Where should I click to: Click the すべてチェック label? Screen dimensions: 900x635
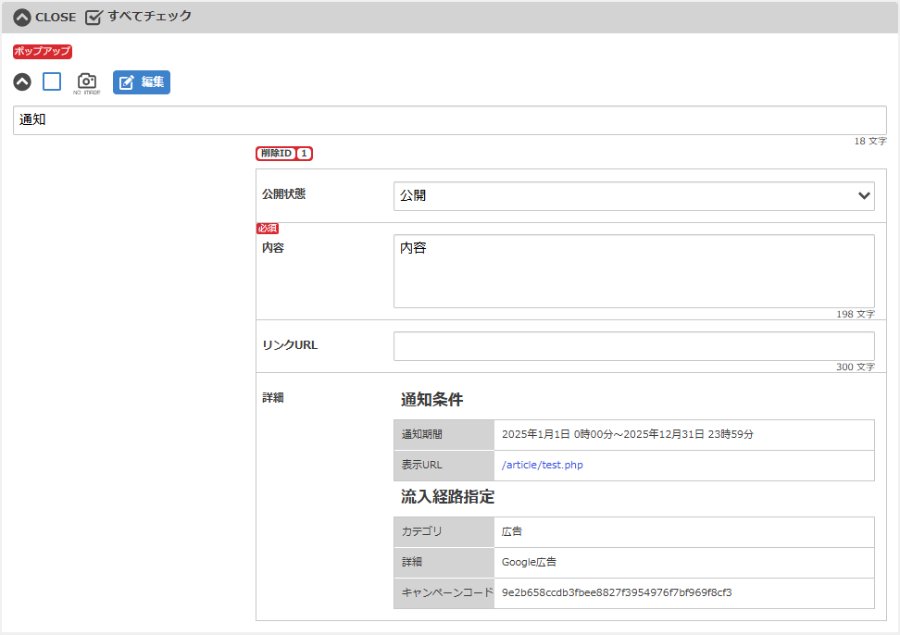click(149, 16)
